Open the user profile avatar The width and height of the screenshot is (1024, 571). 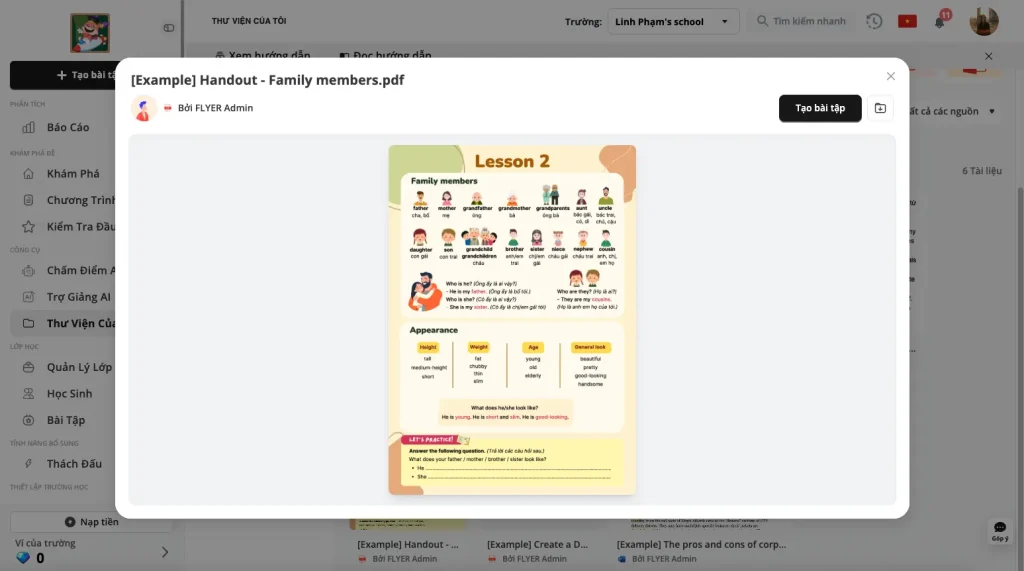[x=983, y=21]
